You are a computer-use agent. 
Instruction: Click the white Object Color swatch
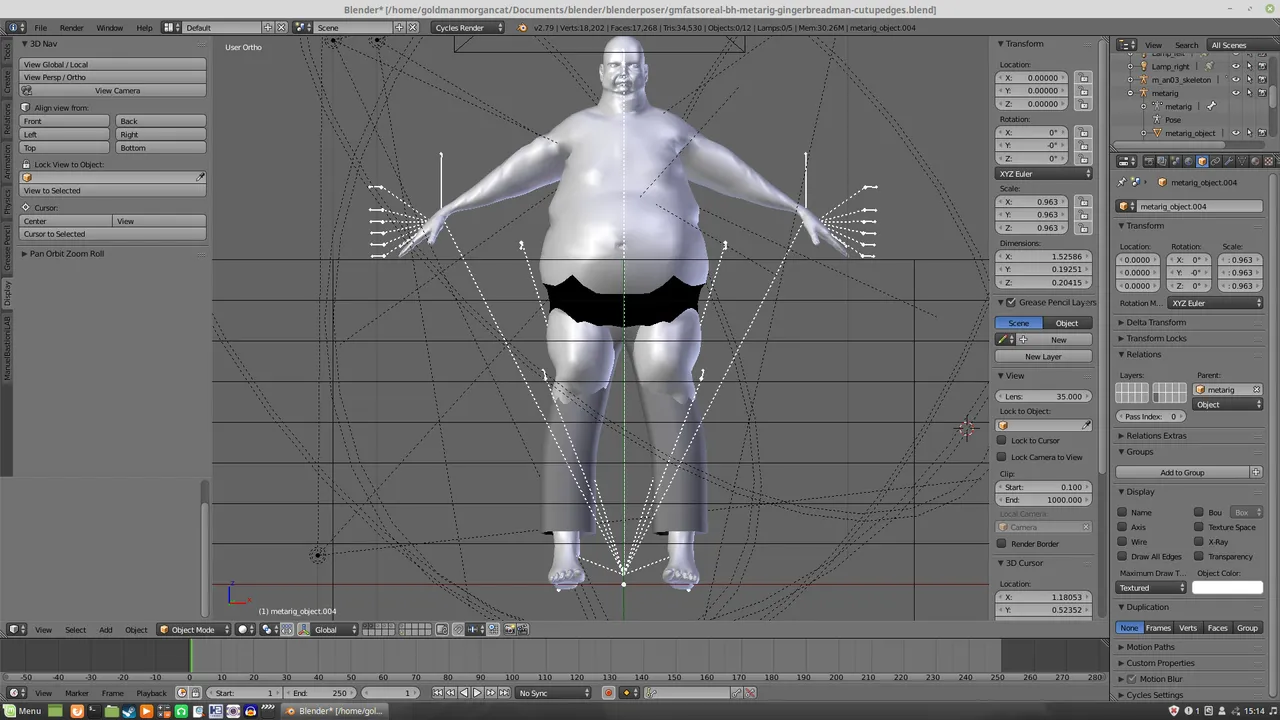[1227, 588]
